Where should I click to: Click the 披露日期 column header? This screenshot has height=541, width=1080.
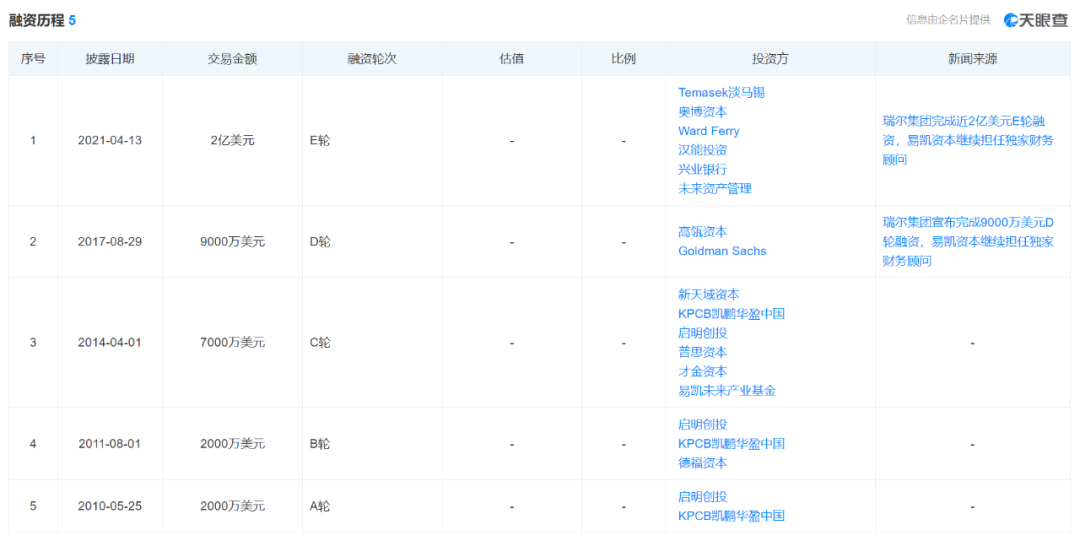pos(110,59)
